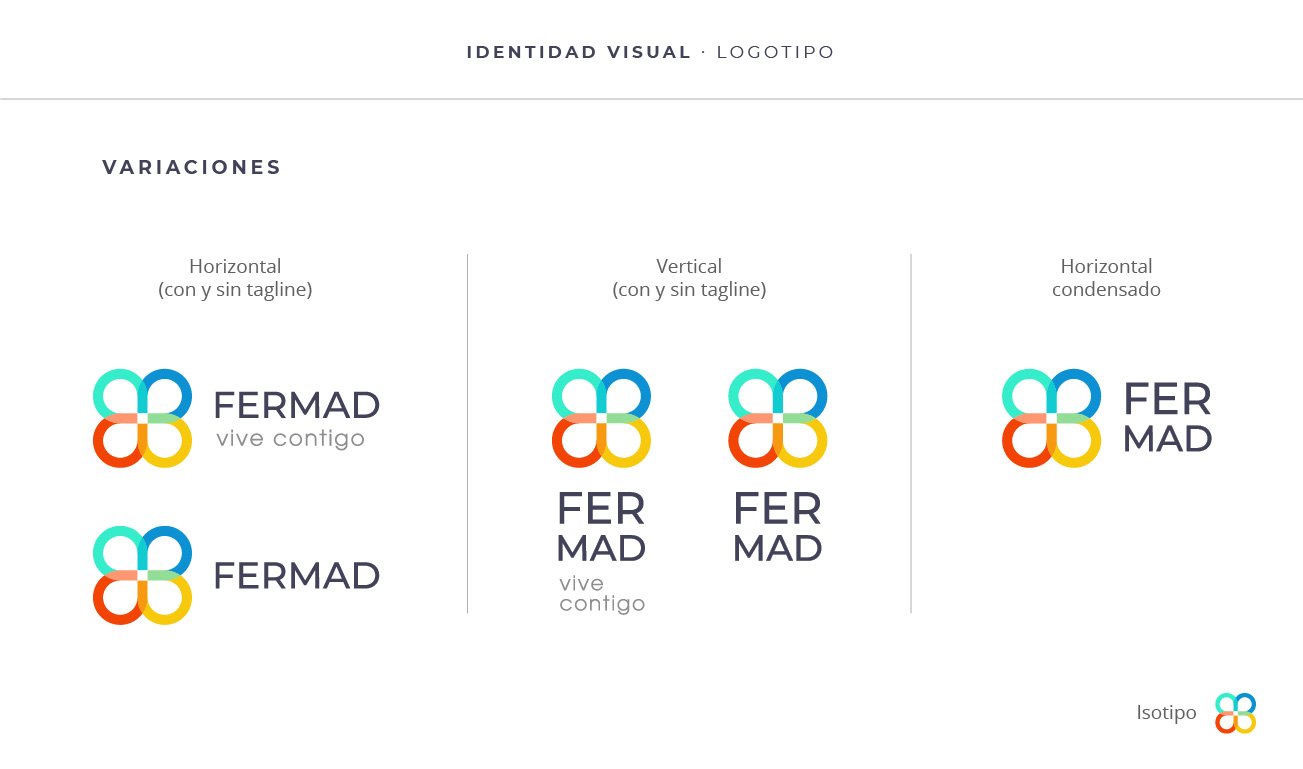This screenshot has width=1303, height=769.
Task: Select the "Horizontal (con y sin tagline)" caption
Action: [x=235, y=278]
